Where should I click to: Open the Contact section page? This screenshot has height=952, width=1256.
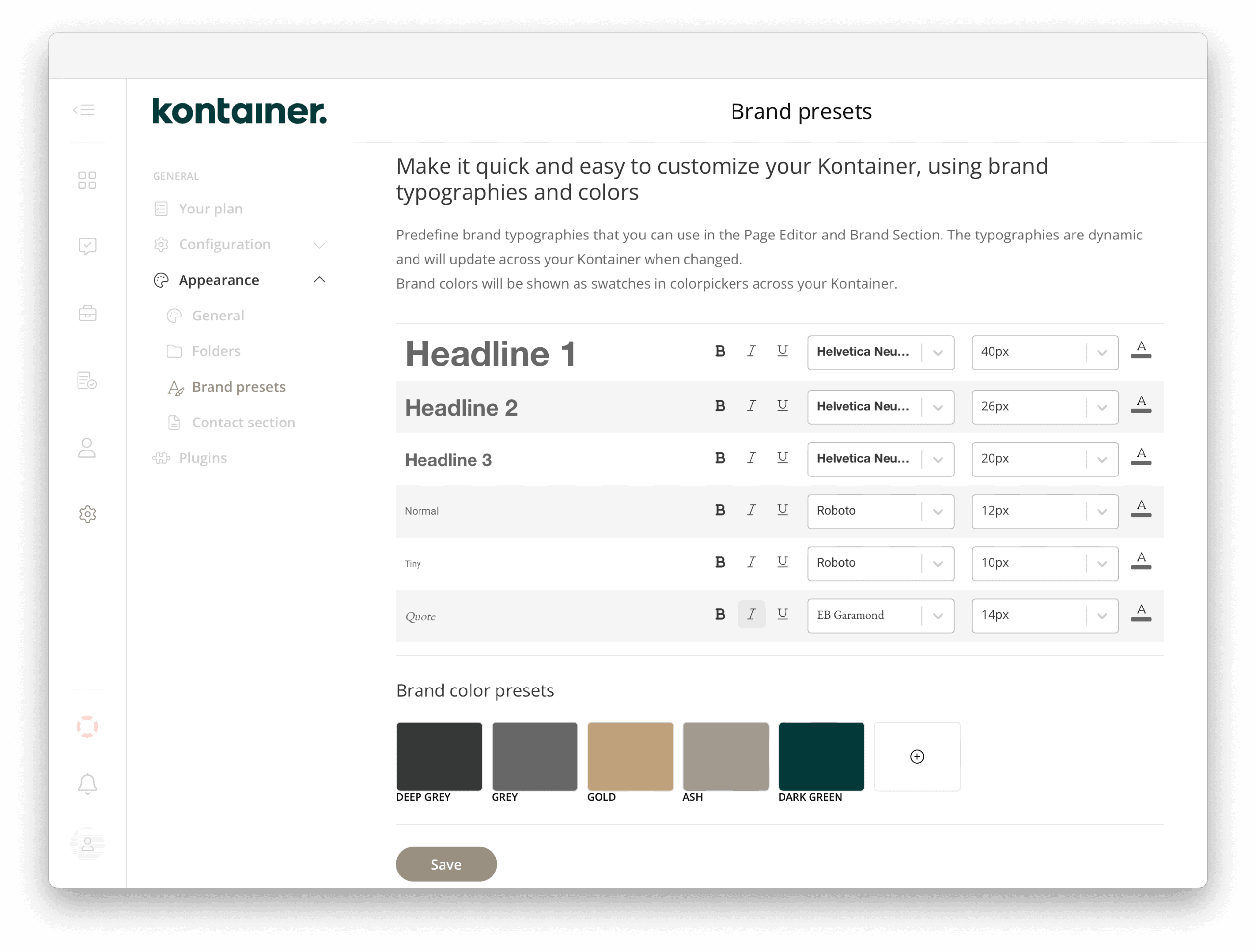[x=243, y=422]
